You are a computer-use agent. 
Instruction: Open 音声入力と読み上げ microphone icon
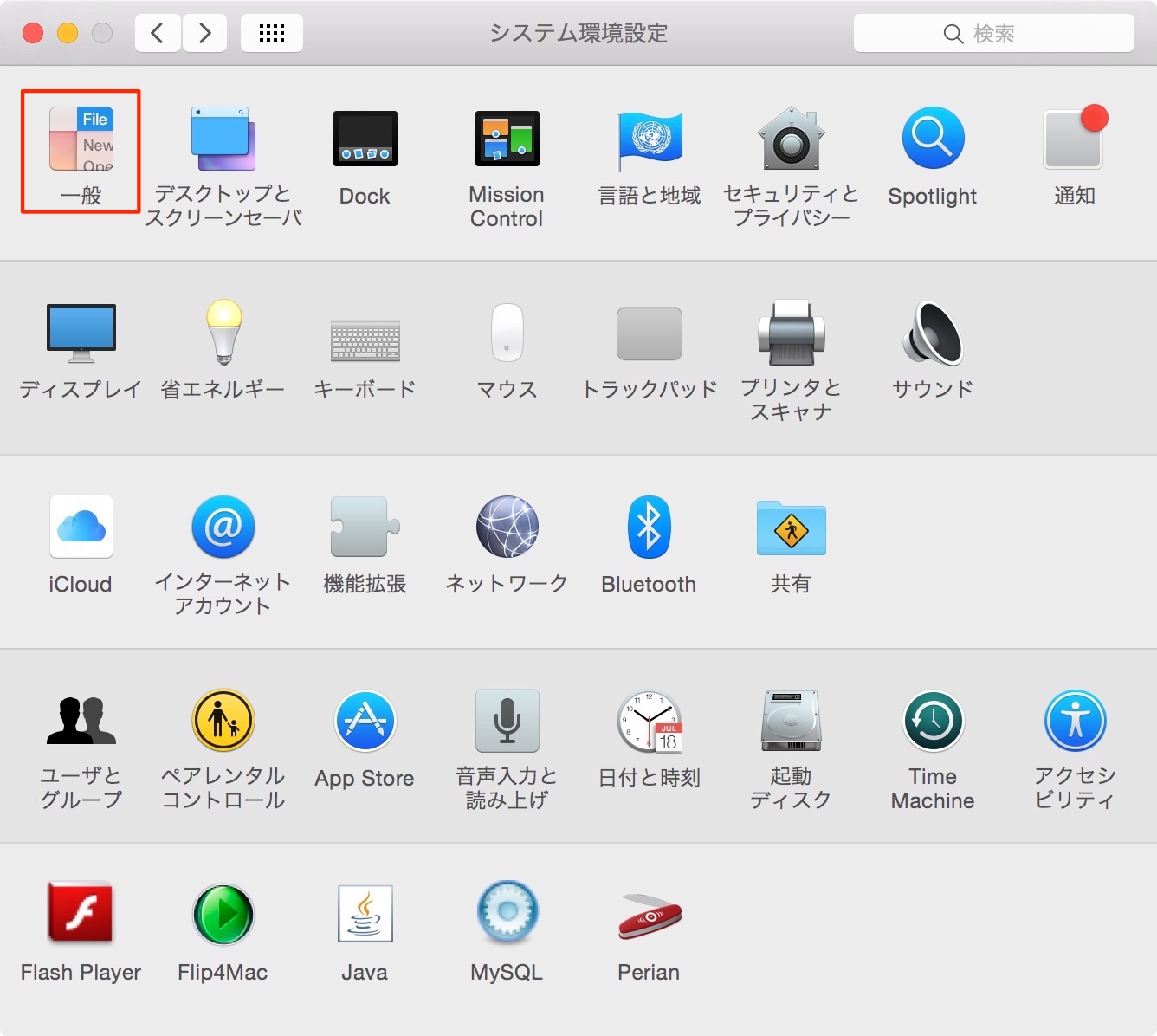pyautogui.click(x=507, y=721)
